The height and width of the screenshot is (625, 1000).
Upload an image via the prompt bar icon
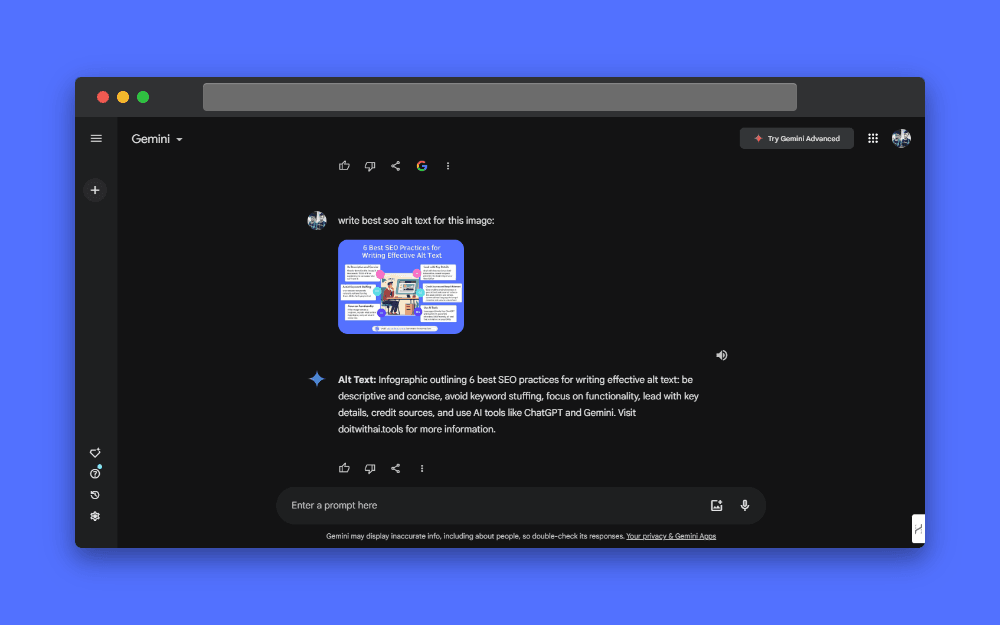[716, 505]
